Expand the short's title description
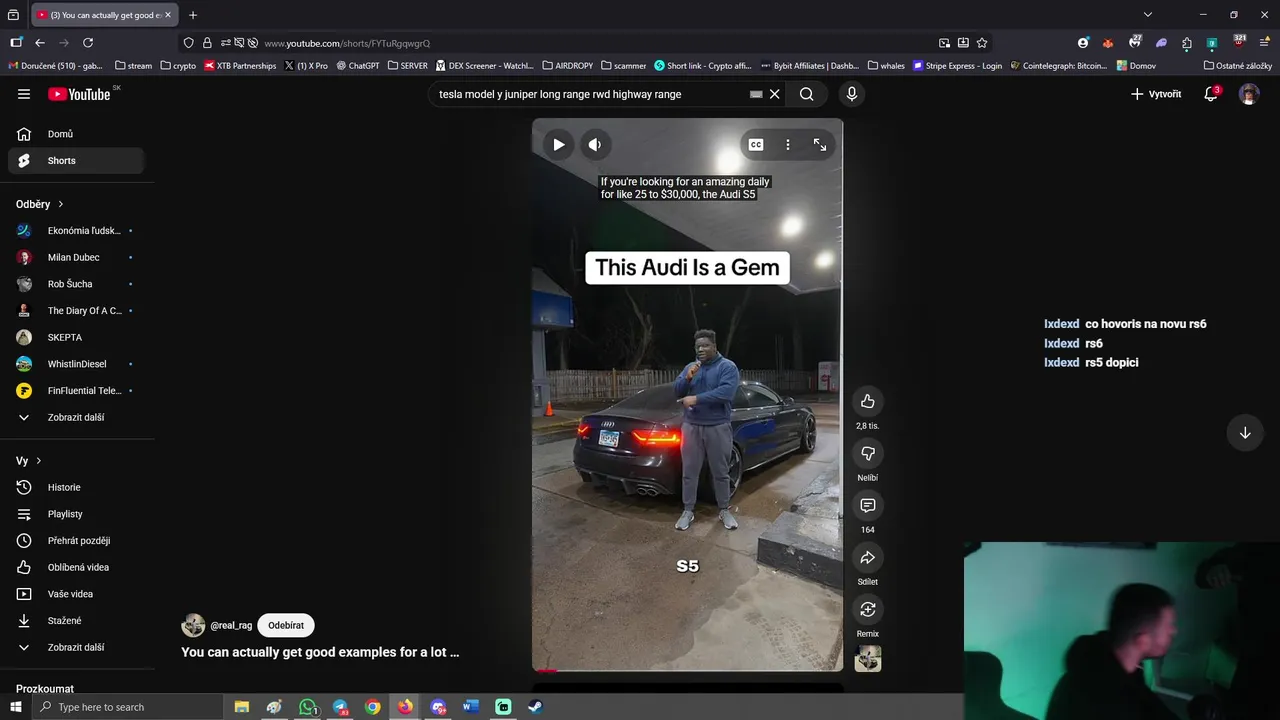 pyautogui.click(x=320, y=652)
